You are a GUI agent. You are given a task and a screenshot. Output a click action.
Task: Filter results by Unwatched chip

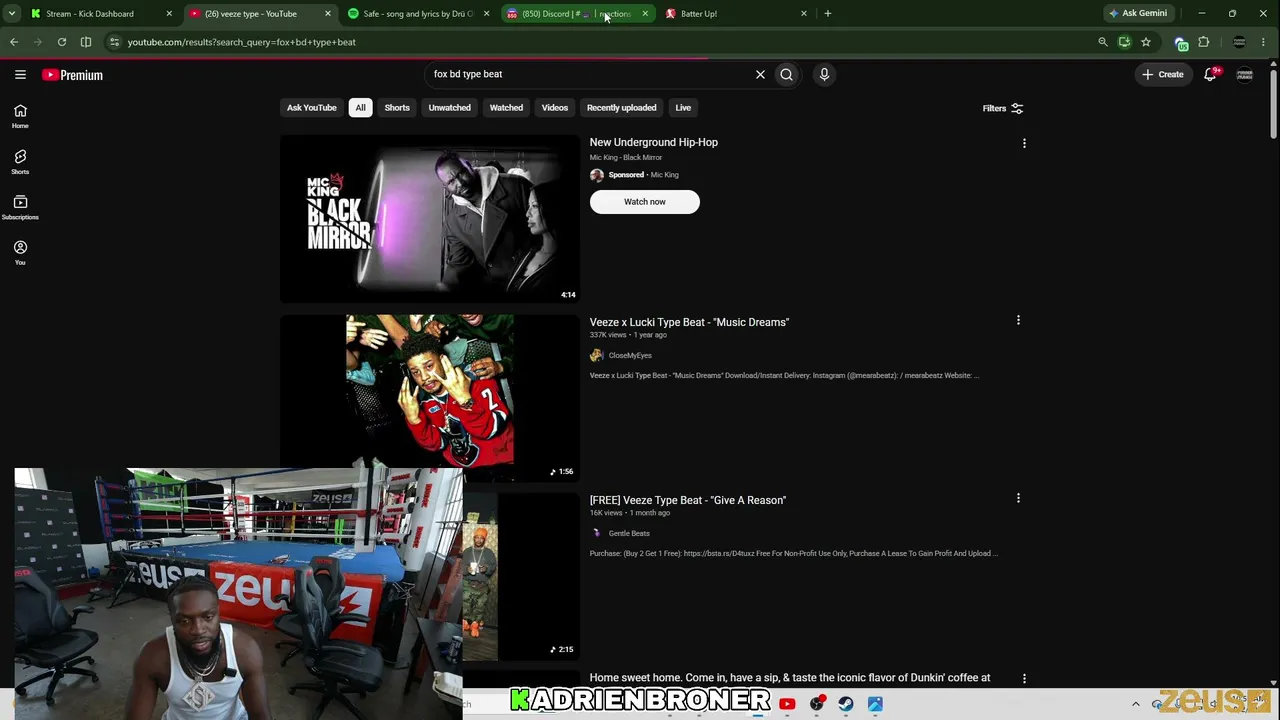click(450, 108)
